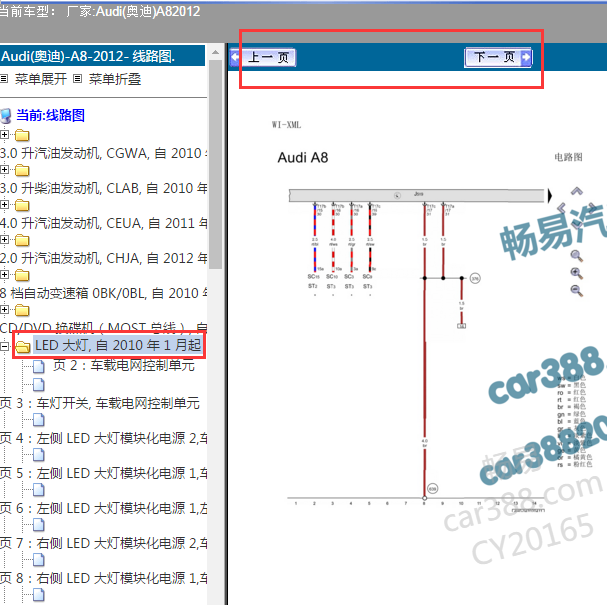607x605 pixels.
Task: Select 4.0 升汽油发动机, CEUA label
Action: [x=103, y=223]
